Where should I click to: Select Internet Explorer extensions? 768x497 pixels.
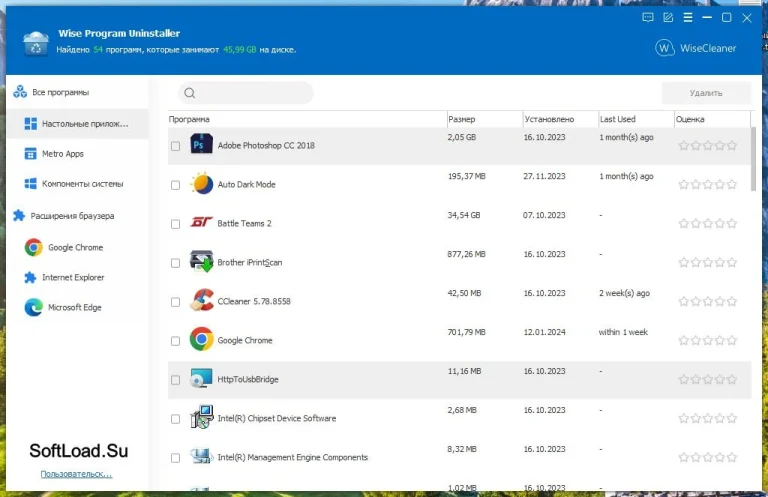[73, 277]
